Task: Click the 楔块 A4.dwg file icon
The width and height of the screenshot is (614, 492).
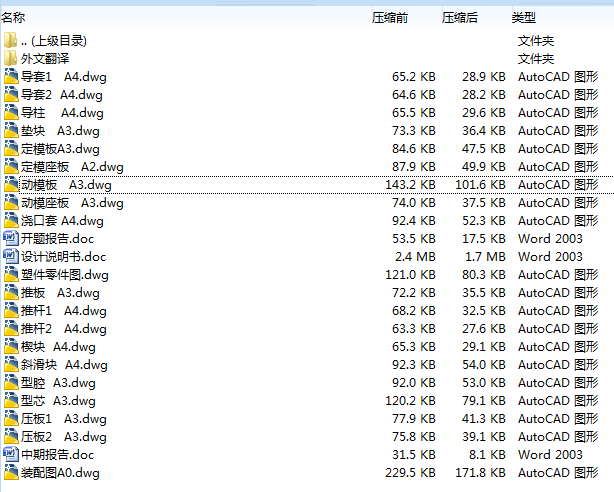Action: pyautogui.click(x=11, y=347)
